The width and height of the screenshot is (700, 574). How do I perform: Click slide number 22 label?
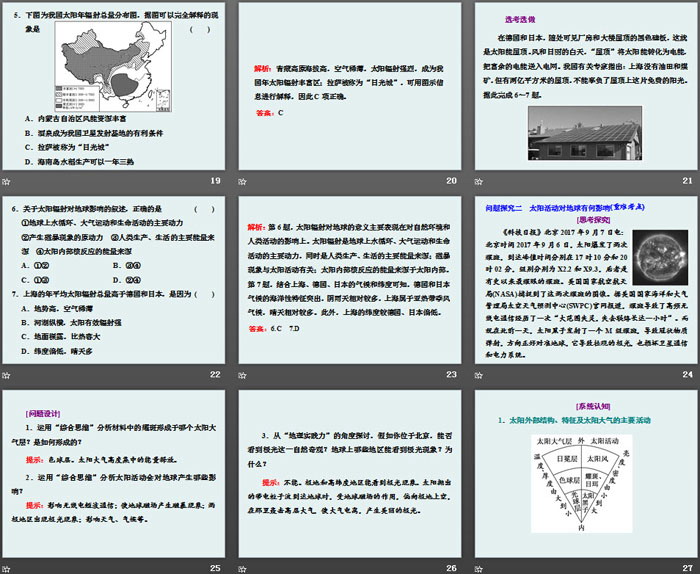coord(215,374)
